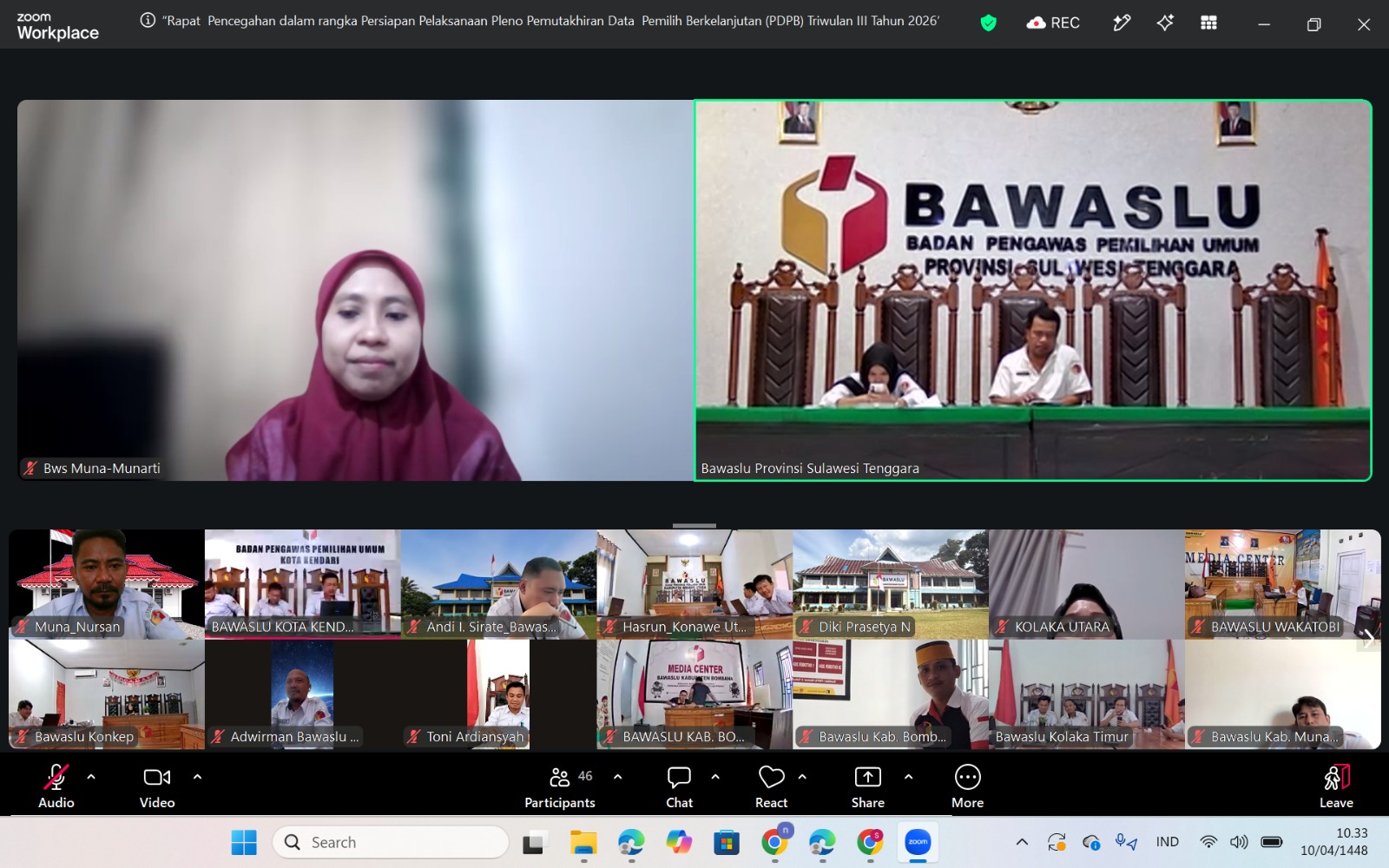Select KOLAKA UTARA participant thumbnail

[1087, 584]
